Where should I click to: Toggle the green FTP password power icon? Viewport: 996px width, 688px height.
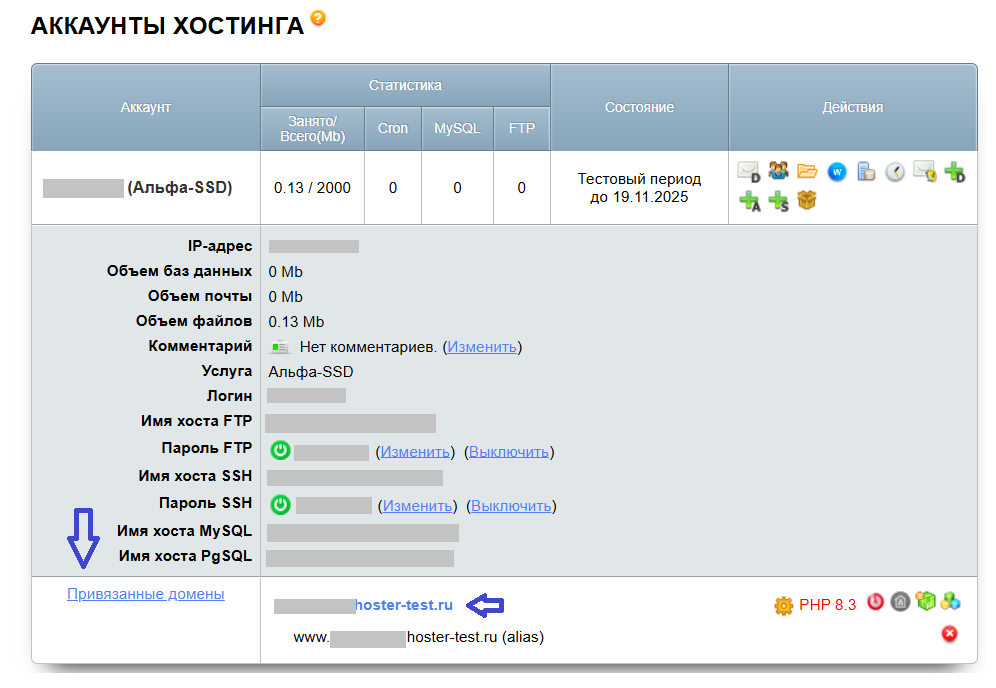(x=280, y=451)
